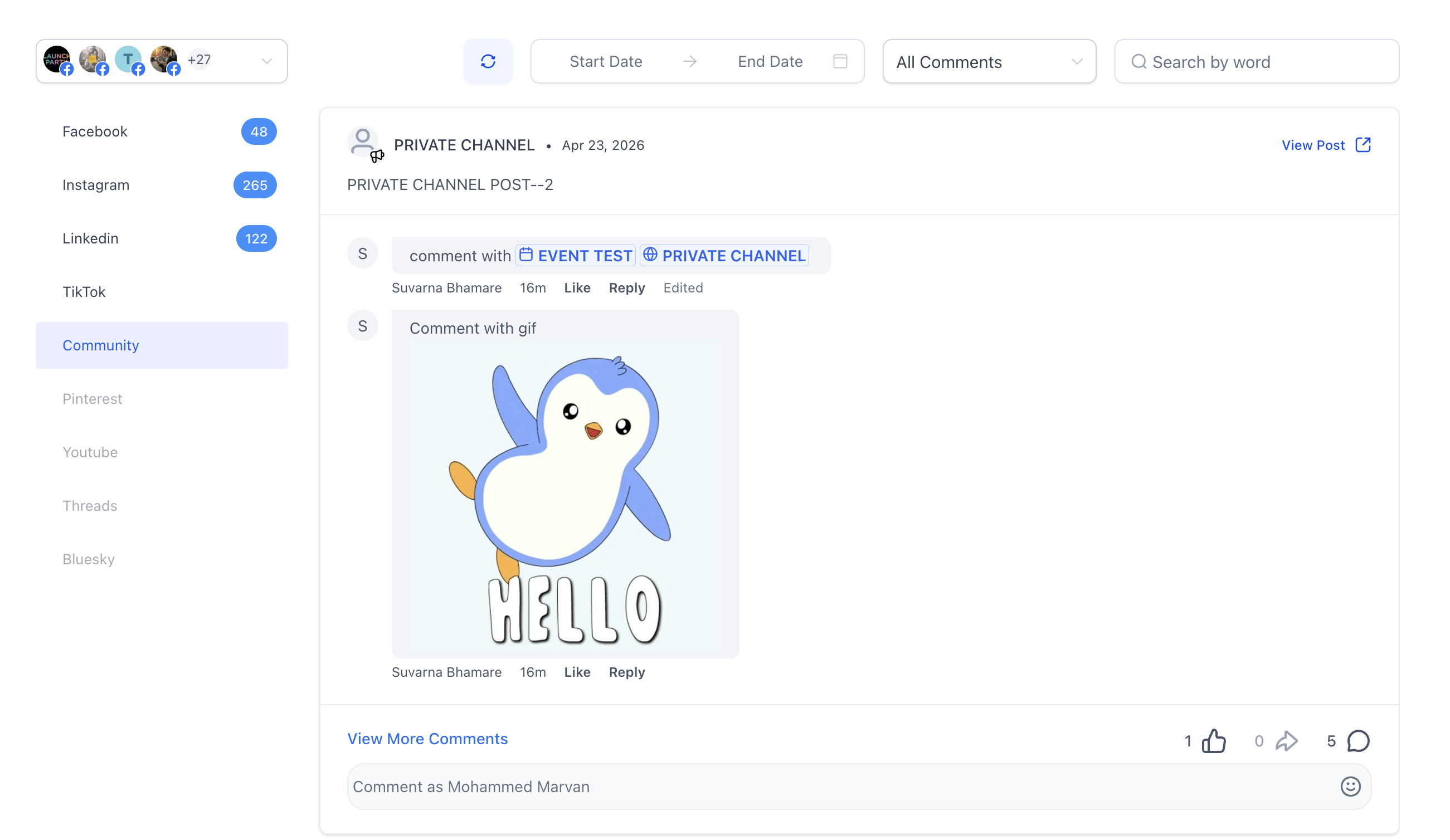The height and width of the screenshot is (840, 1450).
Task: Click the Start Date field
Action: (x=606, y=62)
